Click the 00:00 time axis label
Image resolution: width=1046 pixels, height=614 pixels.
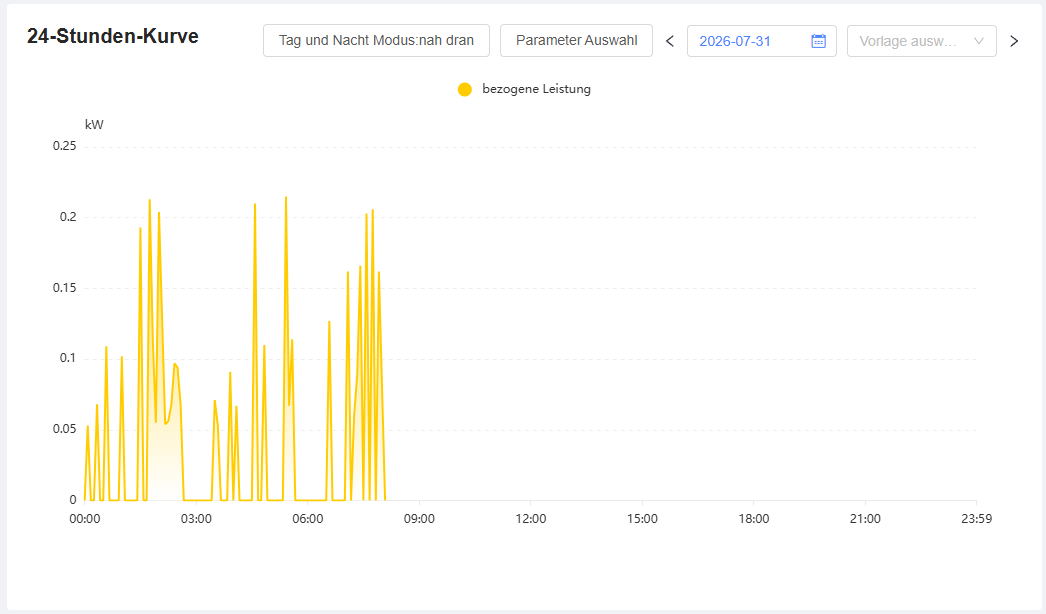85,519
